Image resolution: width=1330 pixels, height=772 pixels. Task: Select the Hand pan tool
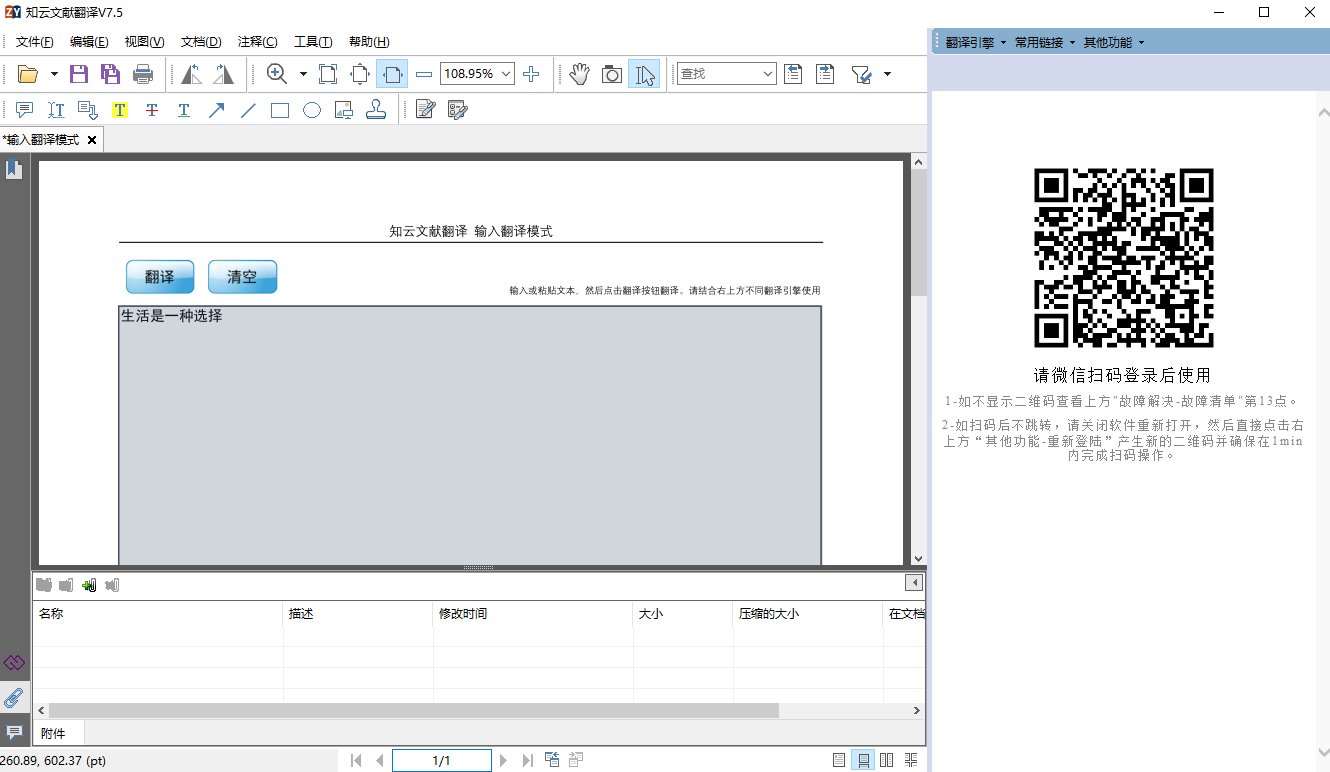(x=580, y=74)
